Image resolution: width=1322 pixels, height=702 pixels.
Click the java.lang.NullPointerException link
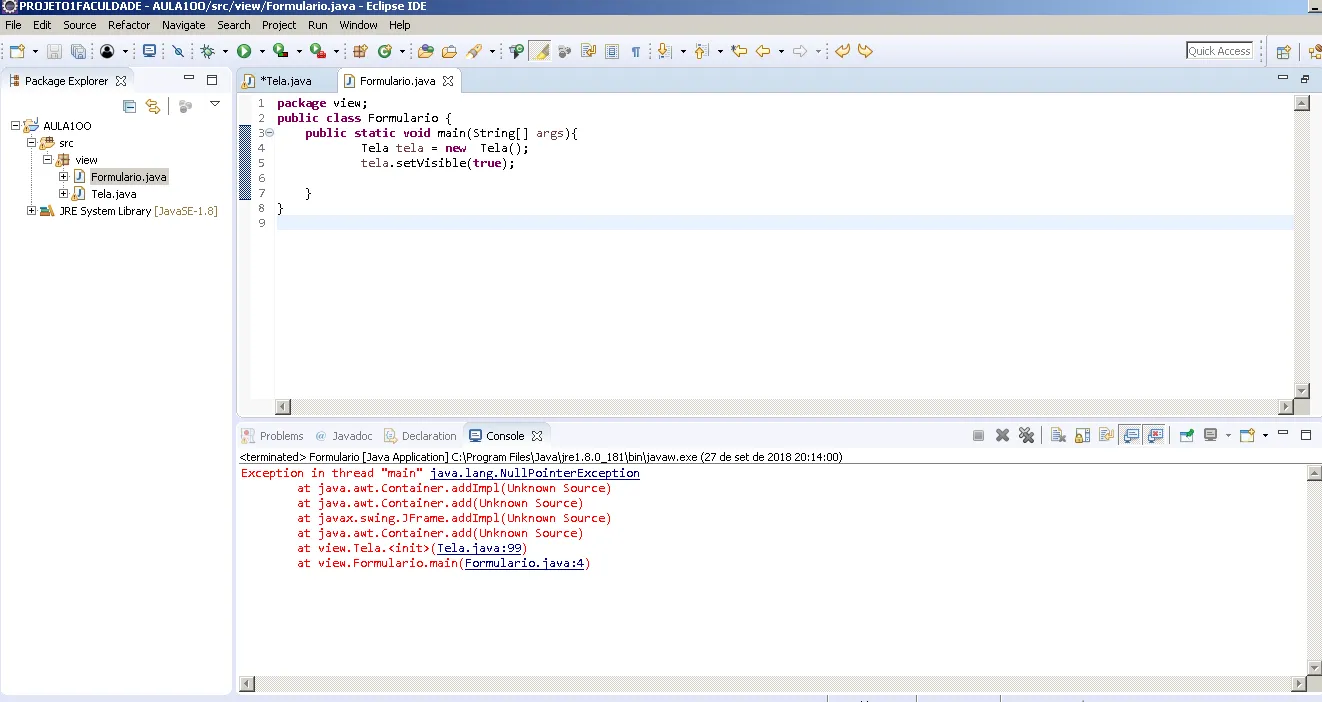534,473
